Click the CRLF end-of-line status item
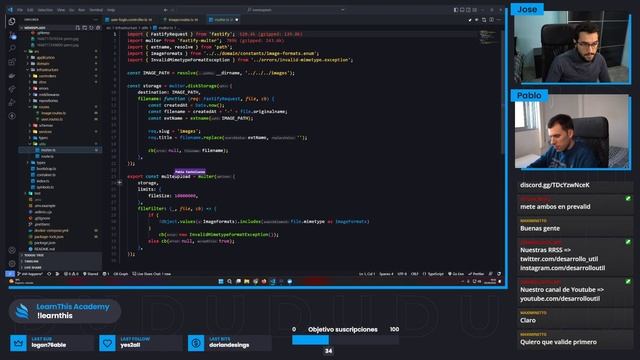The height and width of the screenshot is (360, 640). click(x=414, y=274)
